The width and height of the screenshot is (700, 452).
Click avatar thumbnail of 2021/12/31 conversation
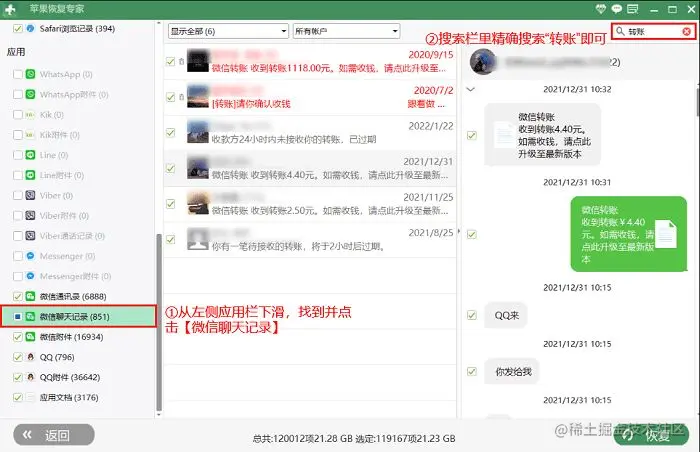[198, 167]
